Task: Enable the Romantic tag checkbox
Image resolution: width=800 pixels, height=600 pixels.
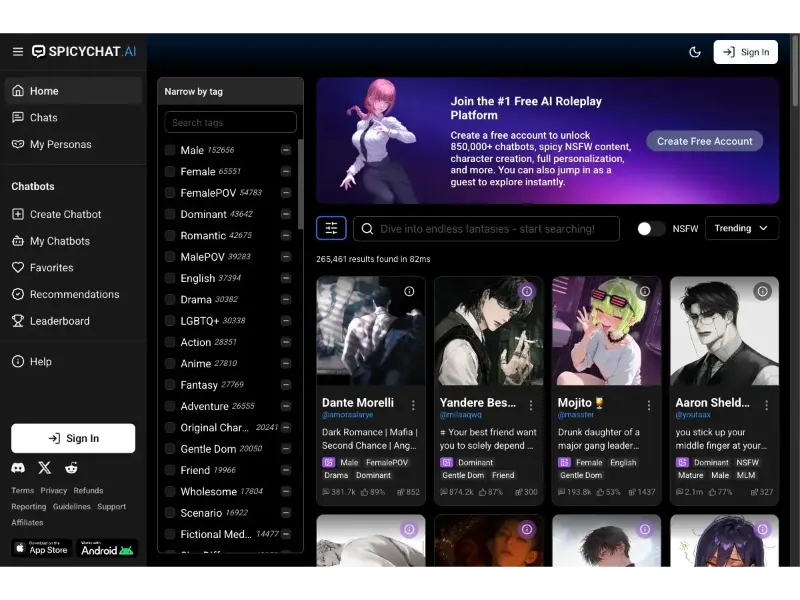Action: click(x=170, y=235)
